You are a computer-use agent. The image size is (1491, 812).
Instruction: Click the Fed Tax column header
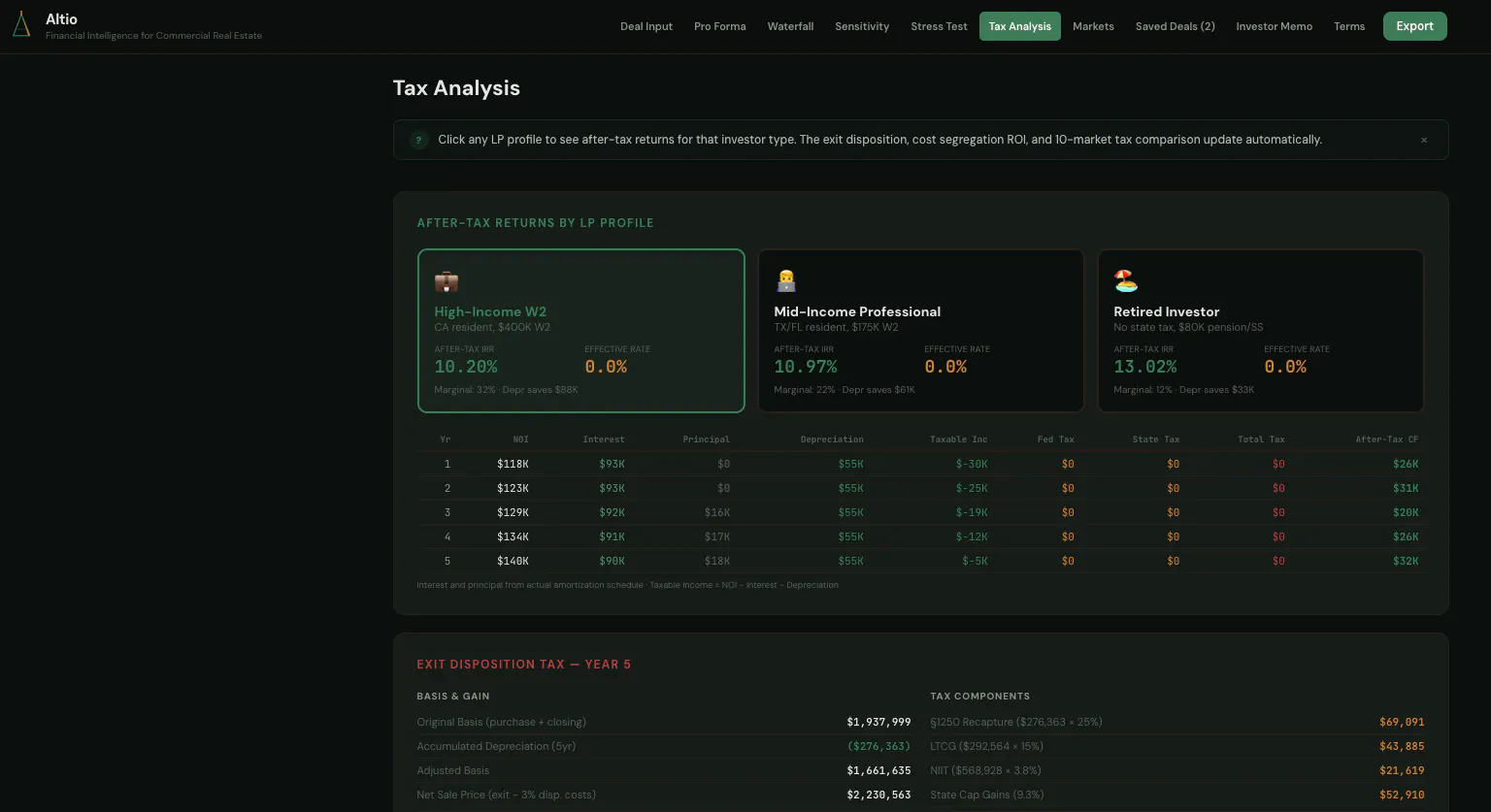[1056, 439]
